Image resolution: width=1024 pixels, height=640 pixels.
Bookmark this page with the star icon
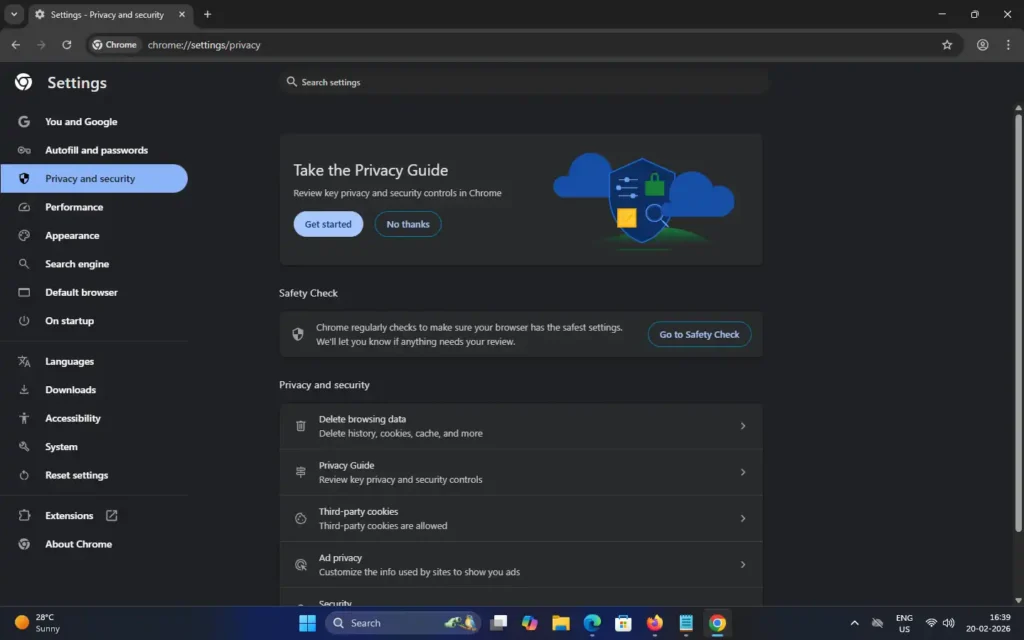(947, 45)
